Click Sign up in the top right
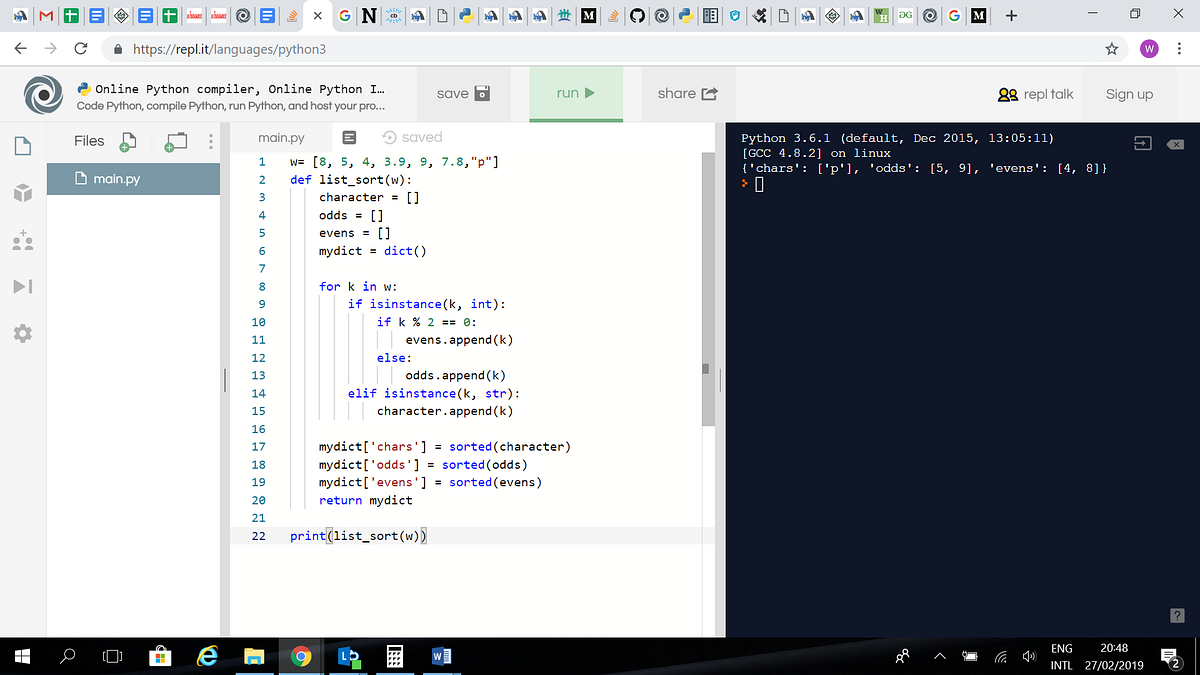 (1129, 94)
